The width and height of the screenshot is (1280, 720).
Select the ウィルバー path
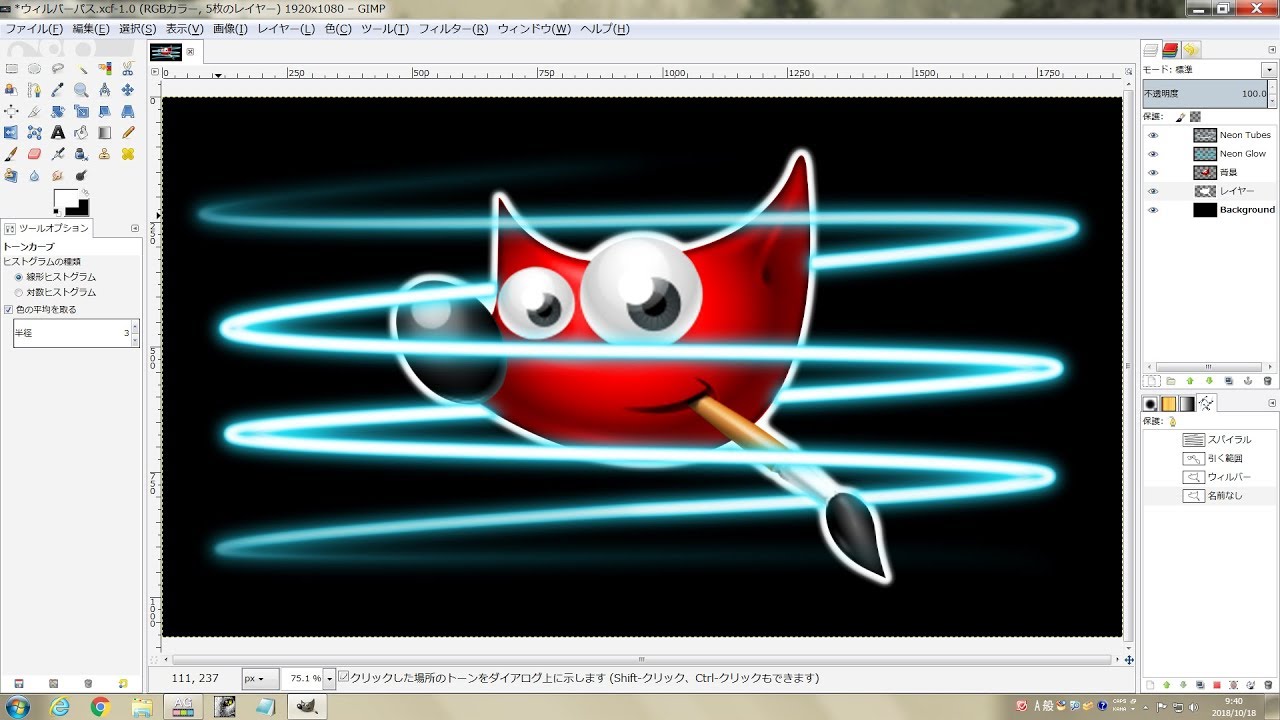(x=1210, y=477)
